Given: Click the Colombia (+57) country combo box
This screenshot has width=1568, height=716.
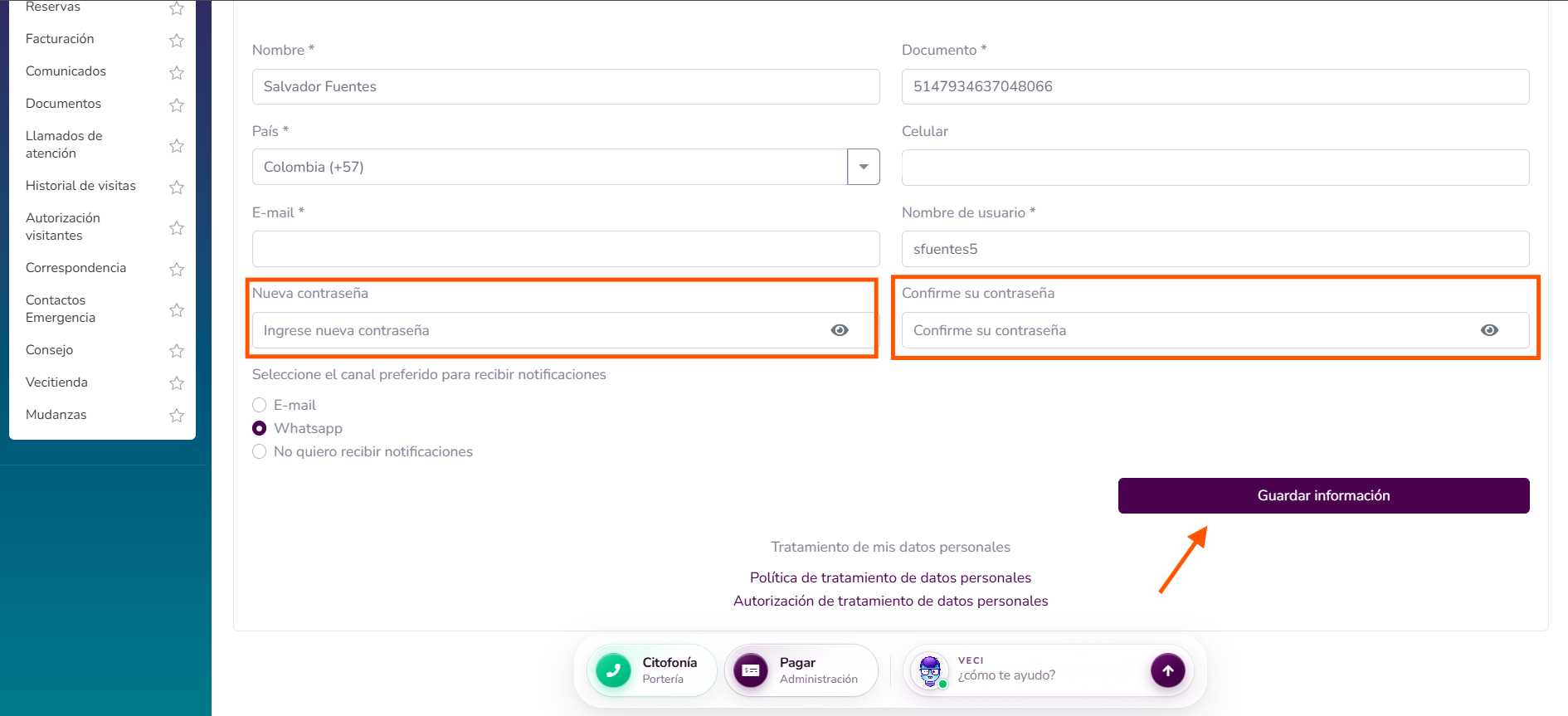Looking at the screenshot, I should point(550,167).
